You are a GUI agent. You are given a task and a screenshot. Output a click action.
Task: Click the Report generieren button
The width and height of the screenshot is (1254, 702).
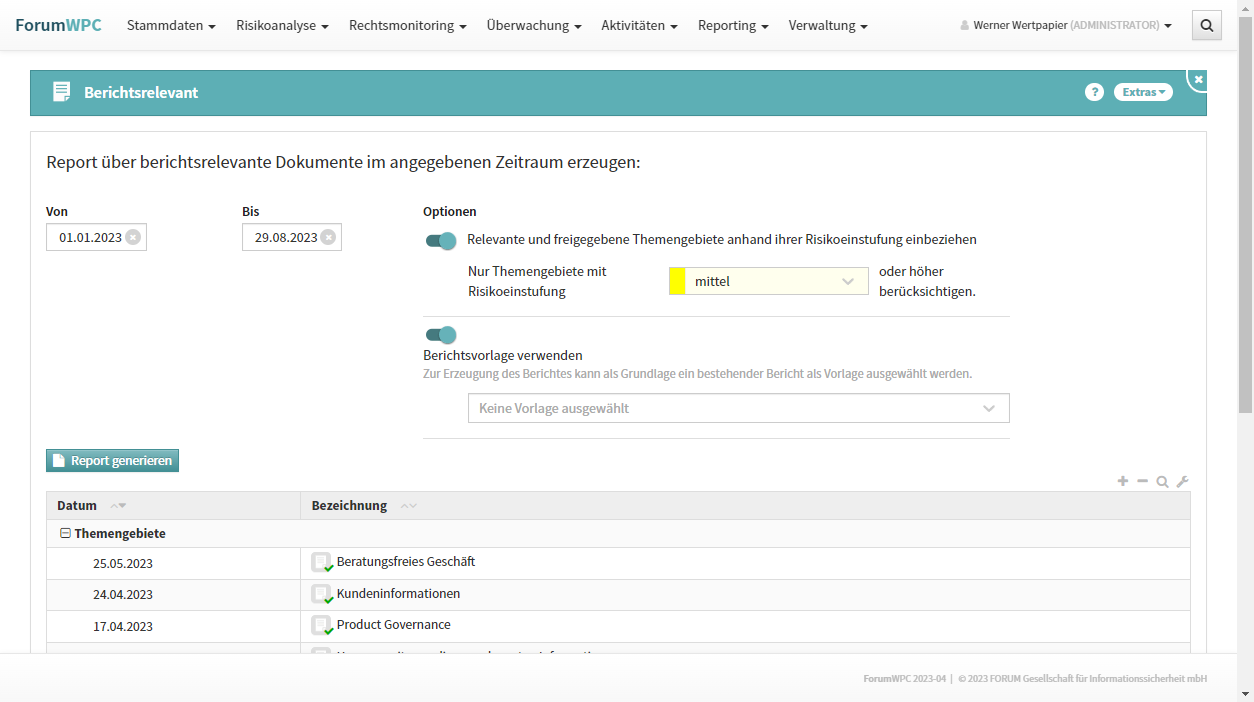(112, 461)
